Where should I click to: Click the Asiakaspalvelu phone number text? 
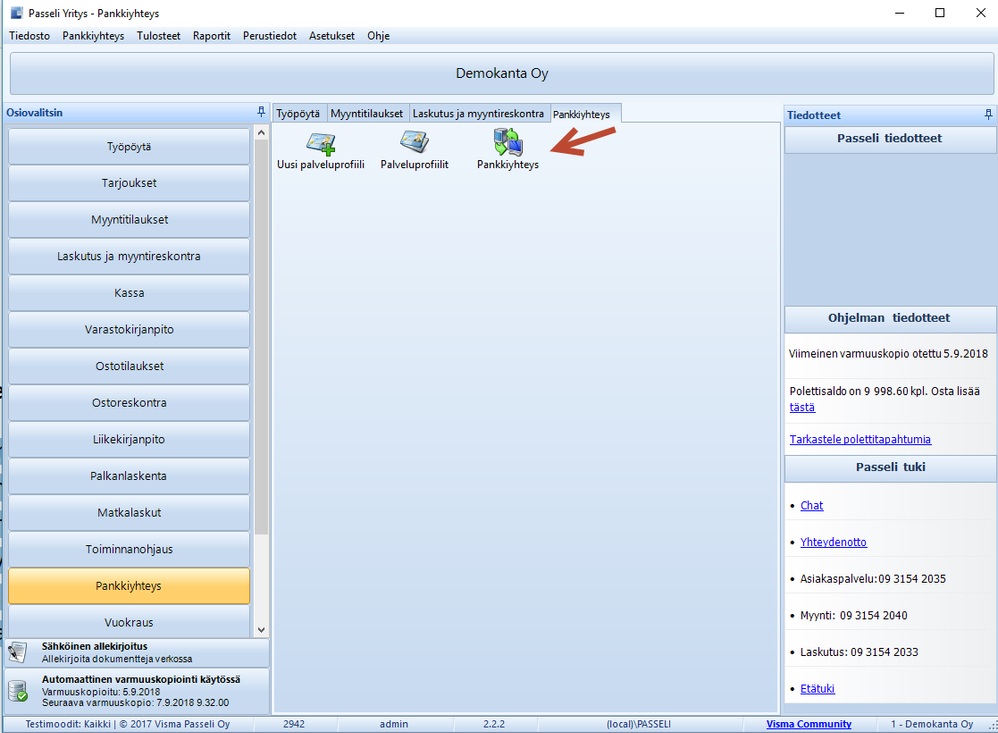pyautogui.click(x=873, y=579)
